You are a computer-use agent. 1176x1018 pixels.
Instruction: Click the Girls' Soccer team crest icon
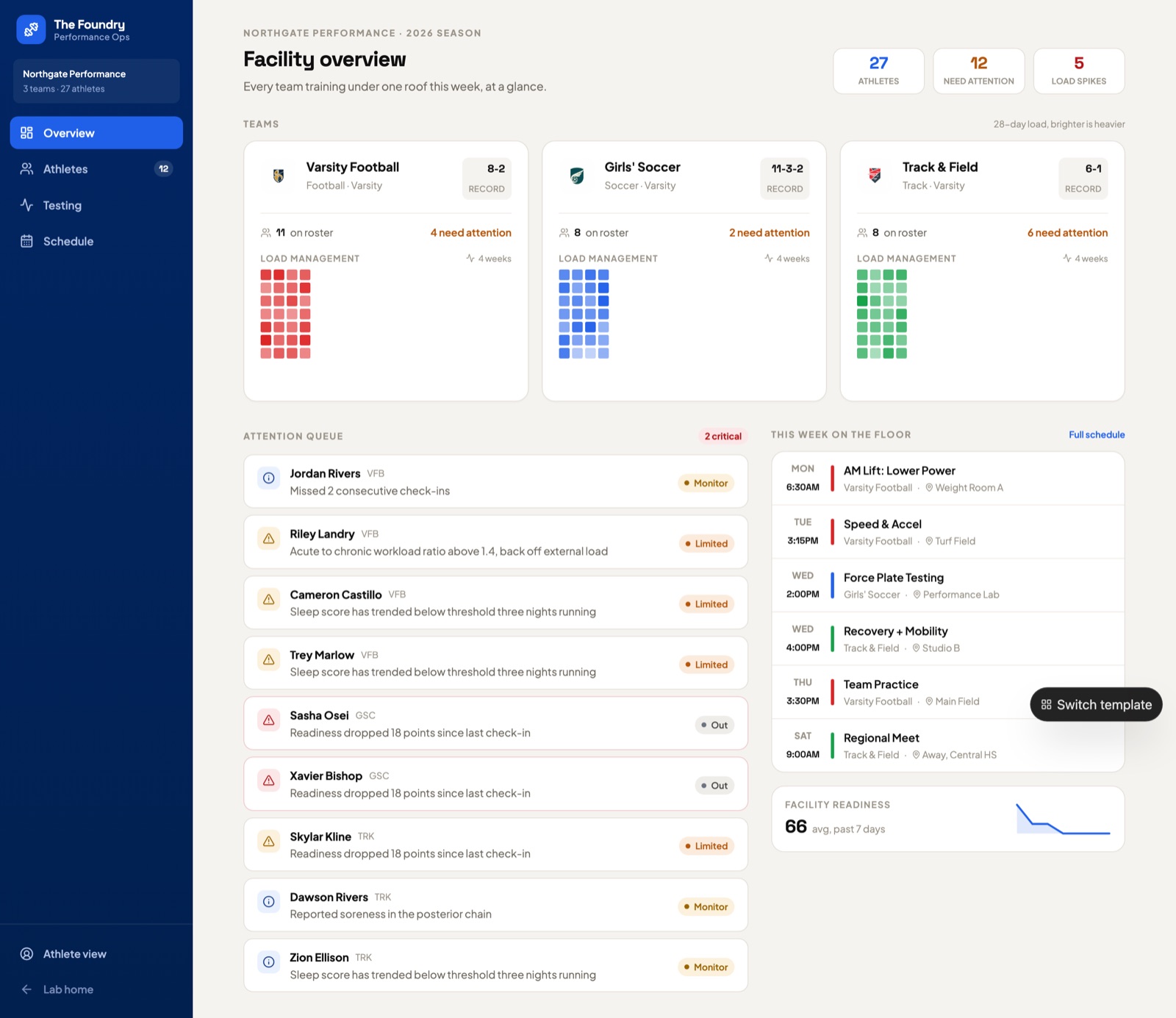(x=577, y=176)
